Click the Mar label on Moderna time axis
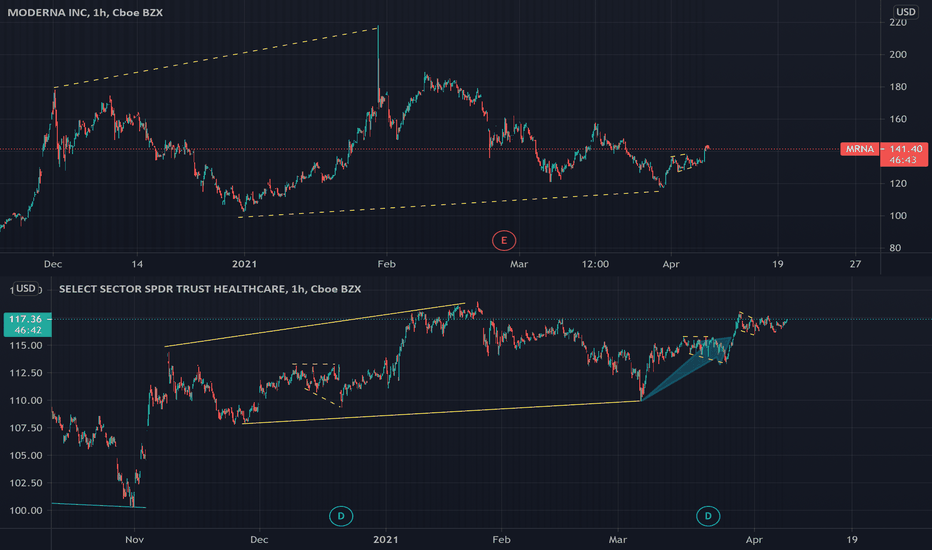The width and height of the screenshot is (932, 550). tap(519, 264)
